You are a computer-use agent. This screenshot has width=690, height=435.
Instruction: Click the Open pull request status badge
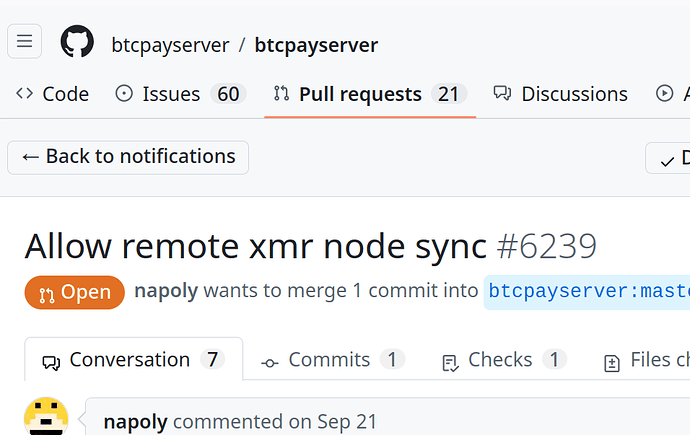coord(75,293)
